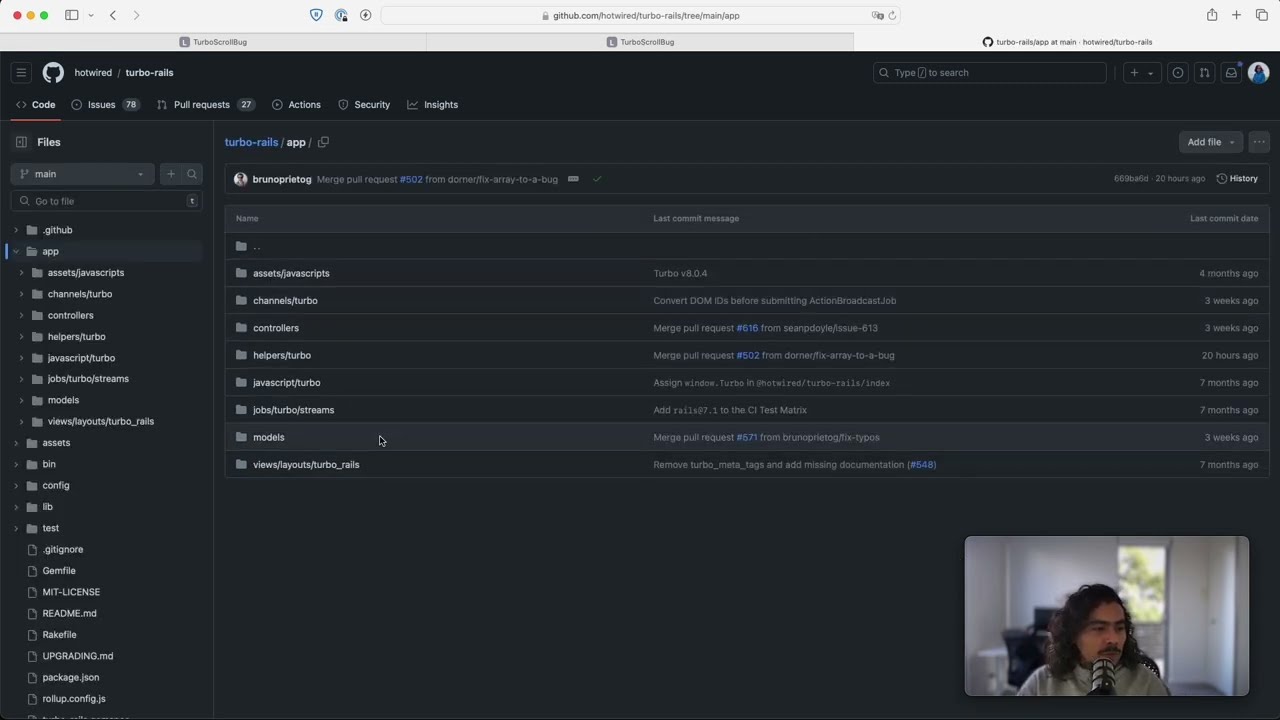The image size is (1280, 720).
Task: Expand the commit message ellipsis button
Action: click(x=573, y=179)
